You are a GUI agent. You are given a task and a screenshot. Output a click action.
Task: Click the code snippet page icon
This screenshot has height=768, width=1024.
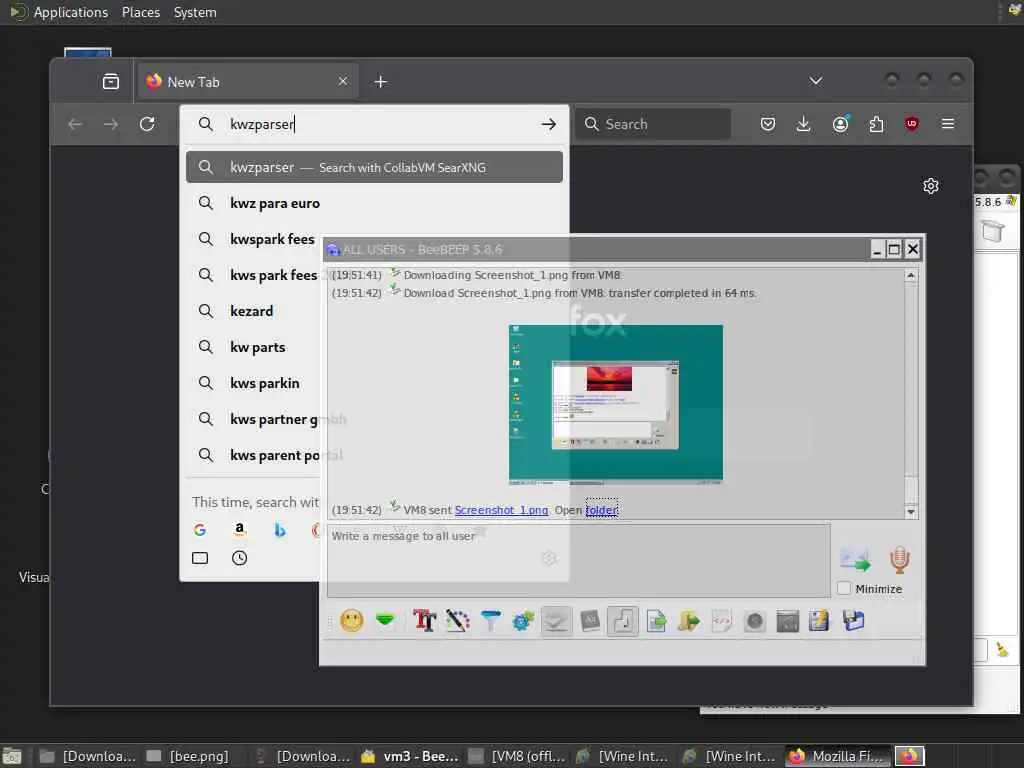click(721, 620)
